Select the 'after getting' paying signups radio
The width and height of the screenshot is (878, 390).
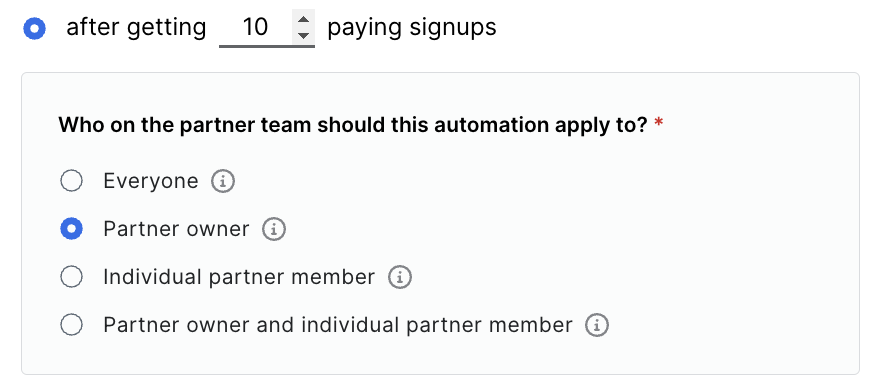click(35, 29)
